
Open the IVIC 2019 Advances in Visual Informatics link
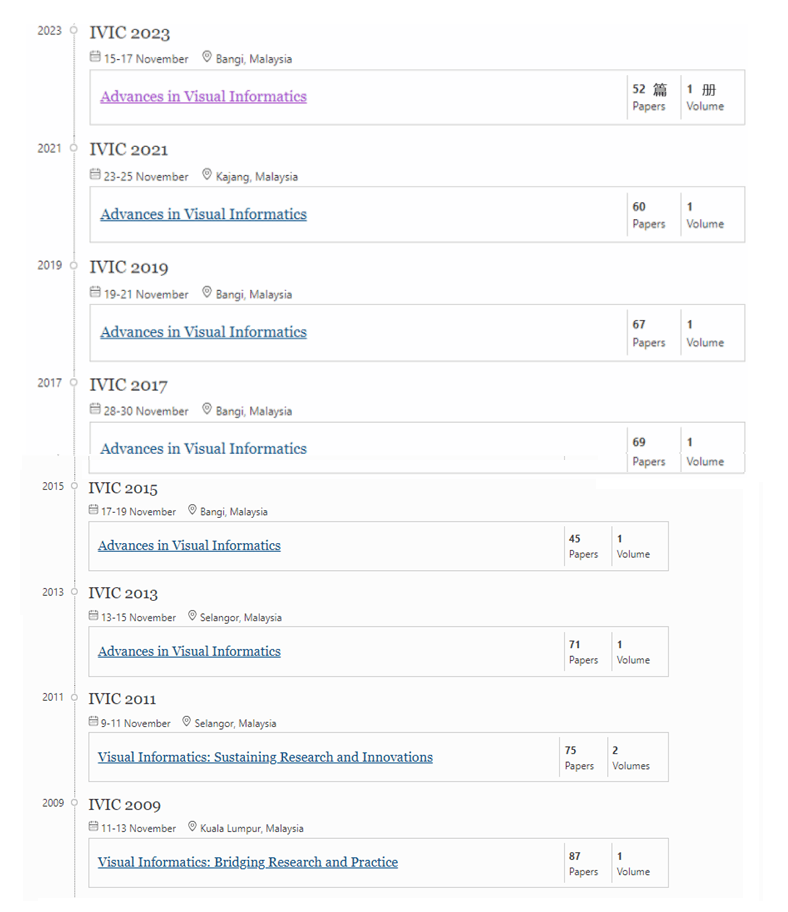[x=204, y=332]
